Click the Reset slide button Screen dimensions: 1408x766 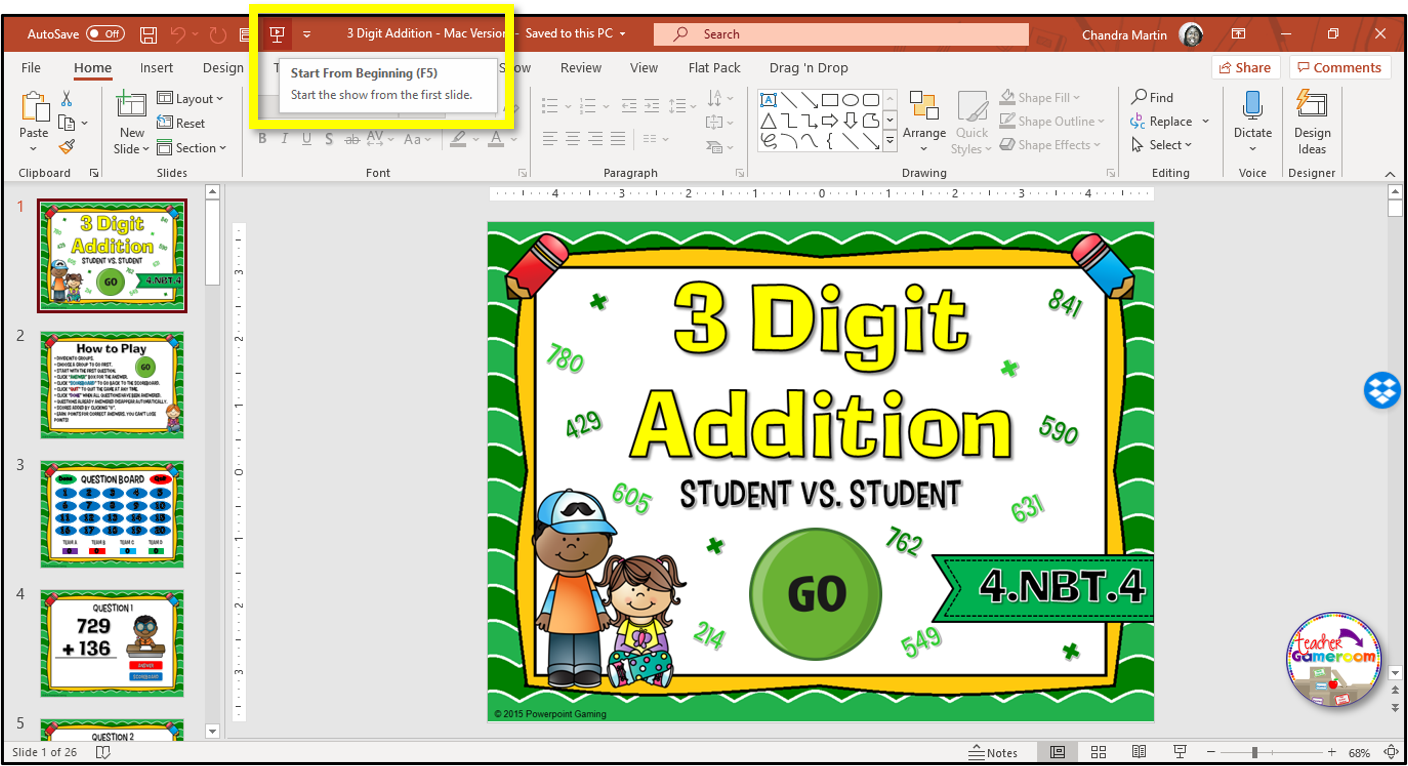click(181, 123)
